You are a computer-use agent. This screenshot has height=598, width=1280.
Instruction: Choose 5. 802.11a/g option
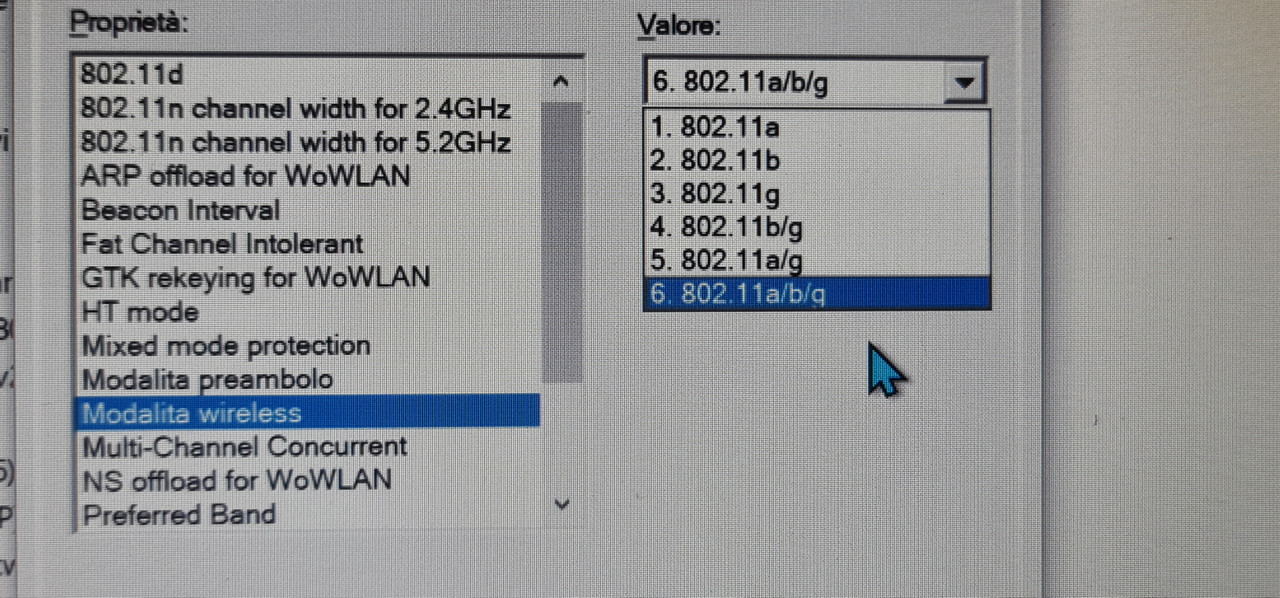tap(817, 261)
